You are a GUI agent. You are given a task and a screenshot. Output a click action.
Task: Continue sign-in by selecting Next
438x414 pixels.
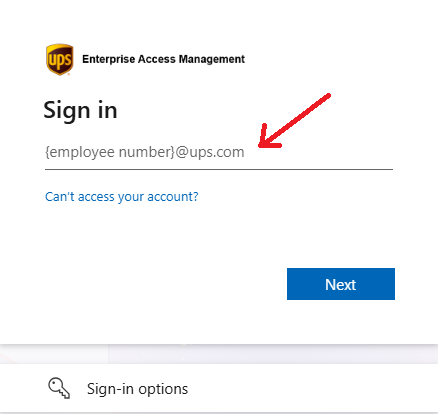coord(341,284)
